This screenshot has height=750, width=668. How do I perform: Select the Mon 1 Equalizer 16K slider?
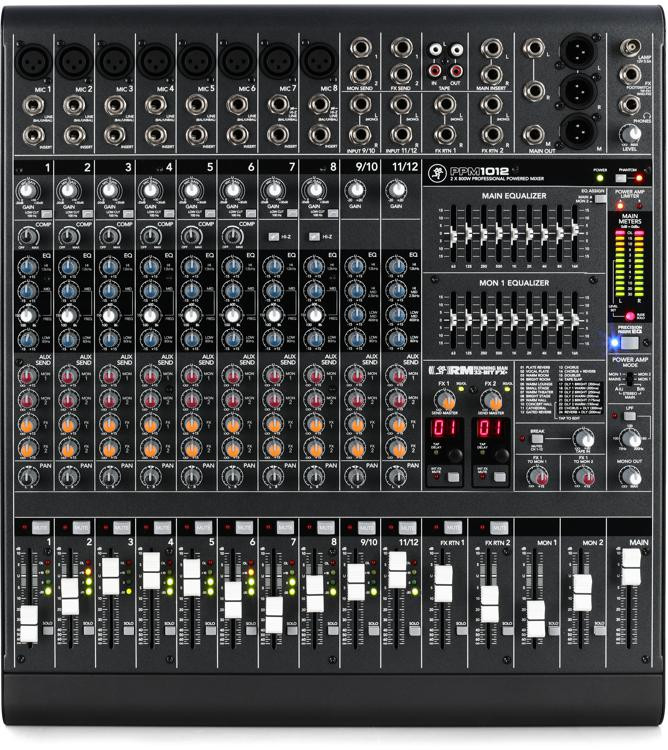point(575,320)
